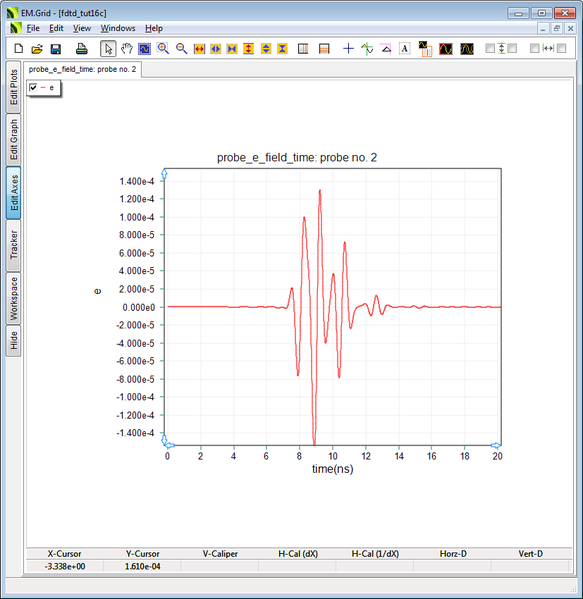Click the 'time(ns)' x-axis label
The image size is (583, 599).
(332, 469)
